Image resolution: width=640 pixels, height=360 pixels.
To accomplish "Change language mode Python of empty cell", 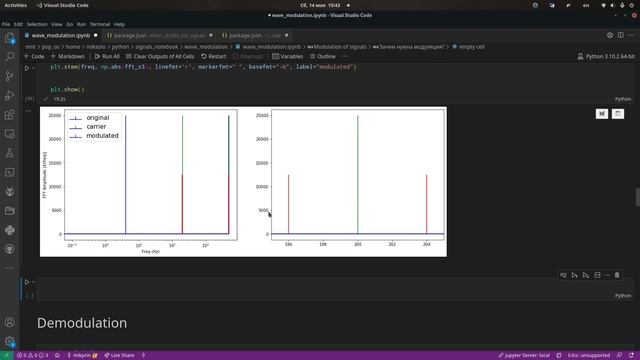I will point(623,296).
